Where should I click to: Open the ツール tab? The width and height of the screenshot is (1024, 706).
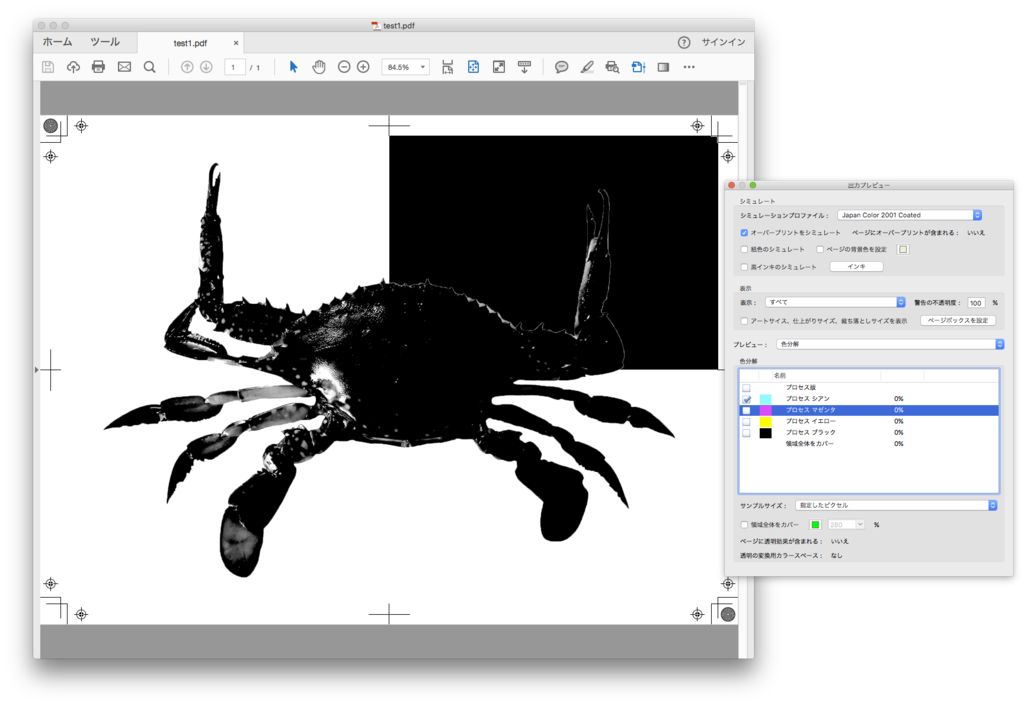(x=105, y=42)
